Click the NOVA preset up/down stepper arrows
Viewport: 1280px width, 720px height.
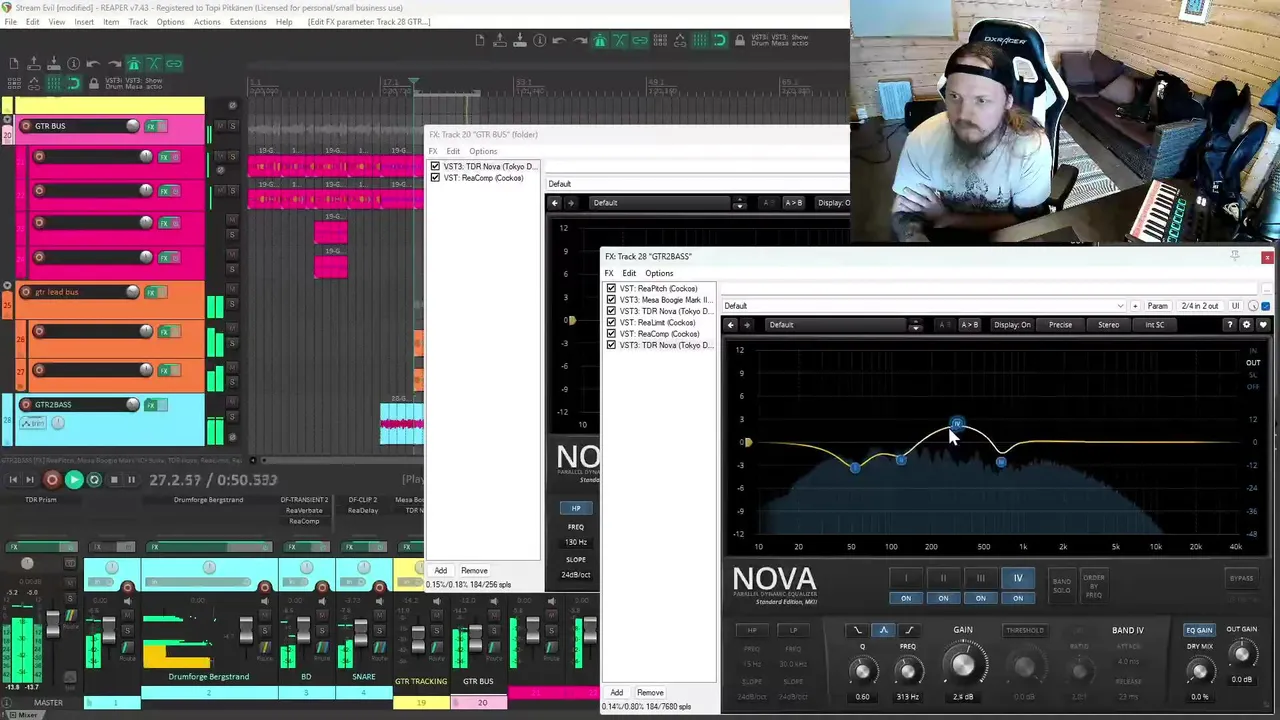pos(915,325)
